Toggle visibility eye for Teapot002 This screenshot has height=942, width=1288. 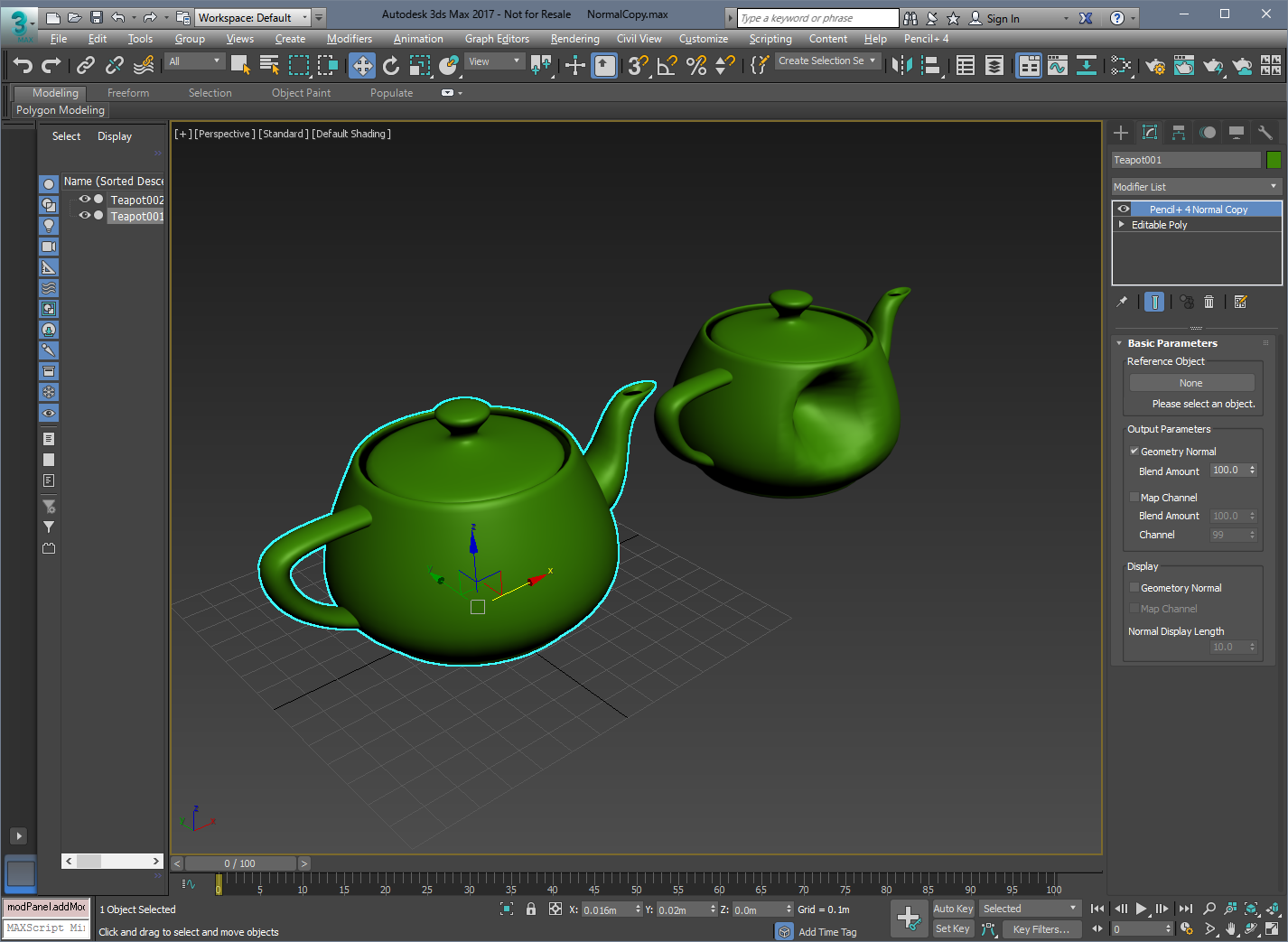click(85, 200)
